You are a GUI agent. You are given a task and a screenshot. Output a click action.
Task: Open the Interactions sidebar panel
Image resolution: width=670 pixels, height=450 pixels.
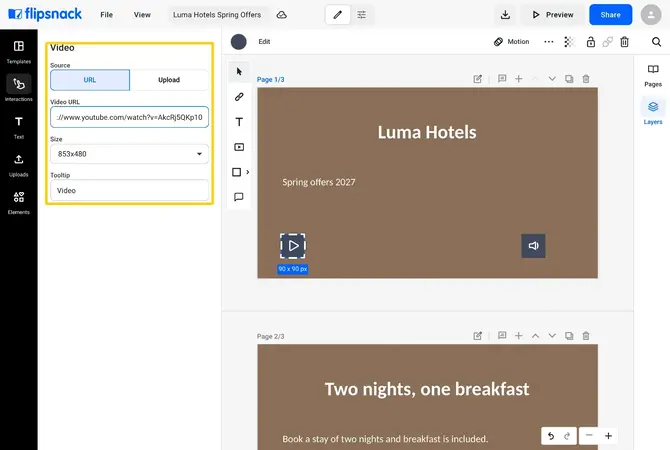click(x=19, y=89)
